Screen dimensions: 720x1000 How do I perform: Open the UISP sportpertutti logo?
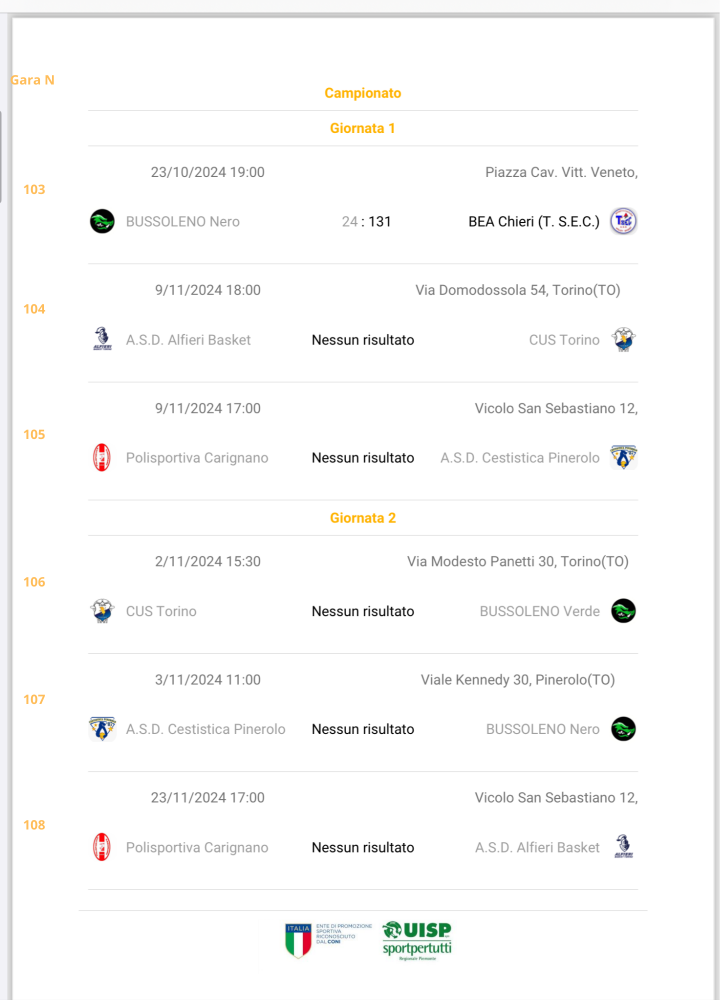[417, 941]
